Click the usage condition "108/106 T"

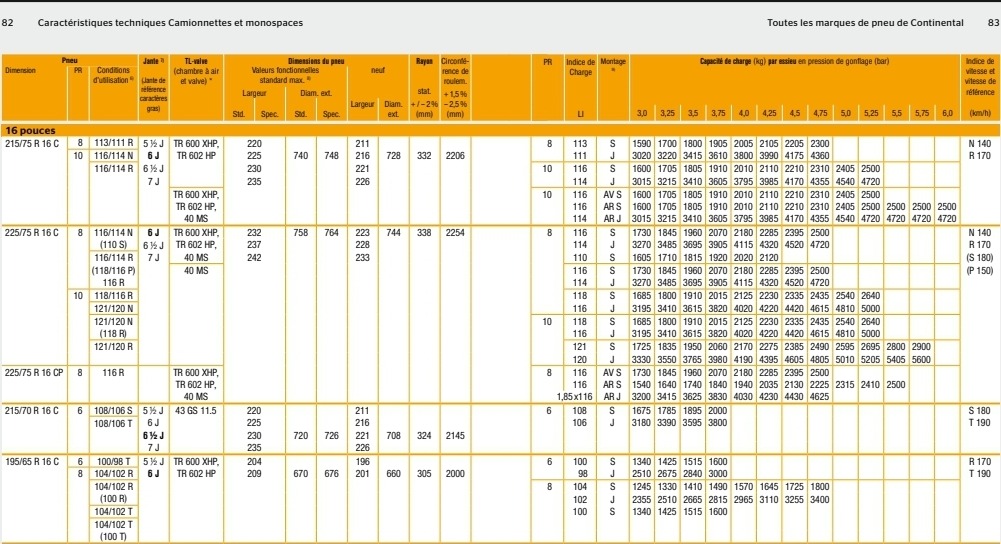114,423
